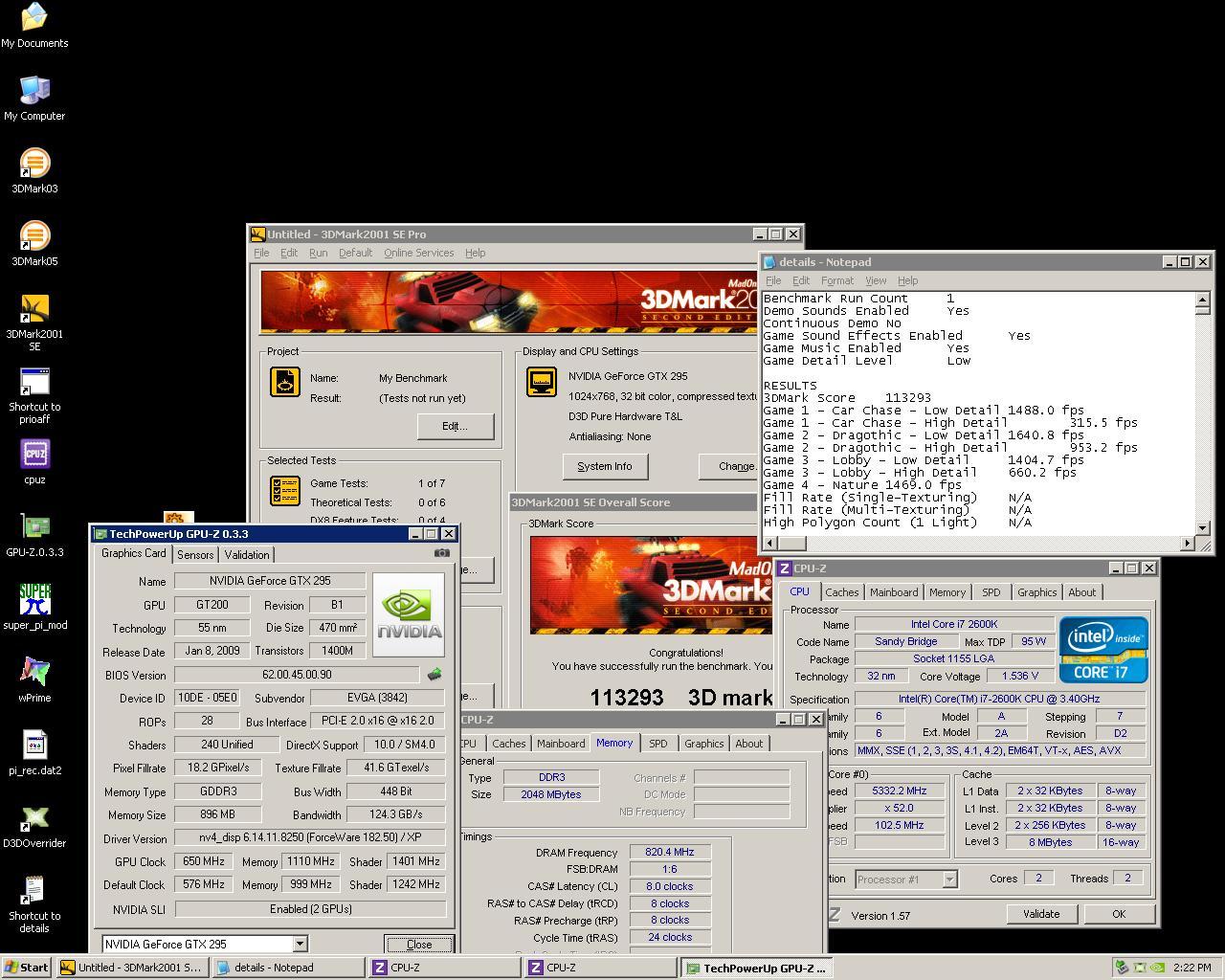The image size is (1225, 980).
Task: Click System Info button in 3DMark
Action: point(605,466)
